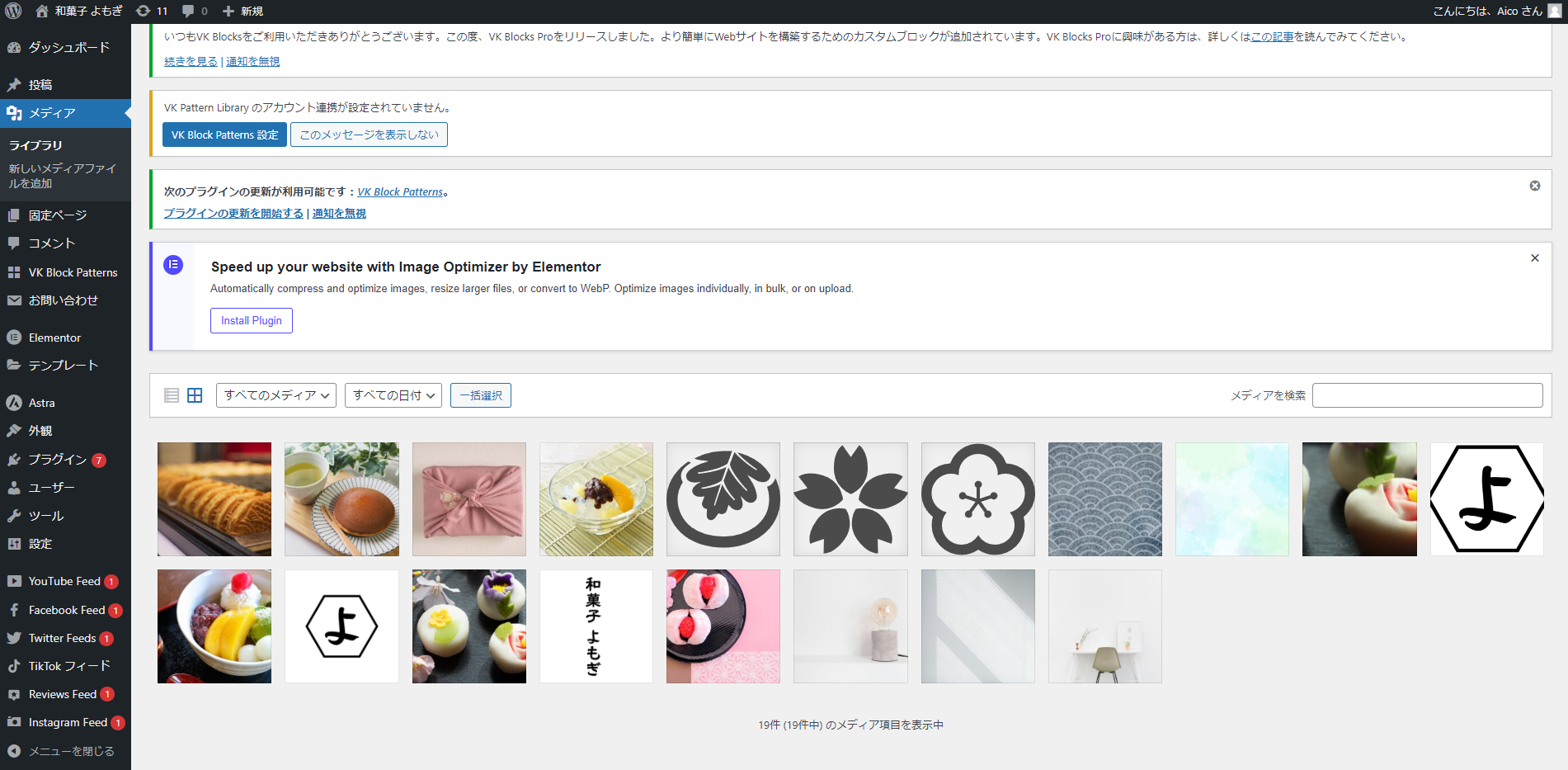Switch media library to grid view

click(x=195, y=395)
